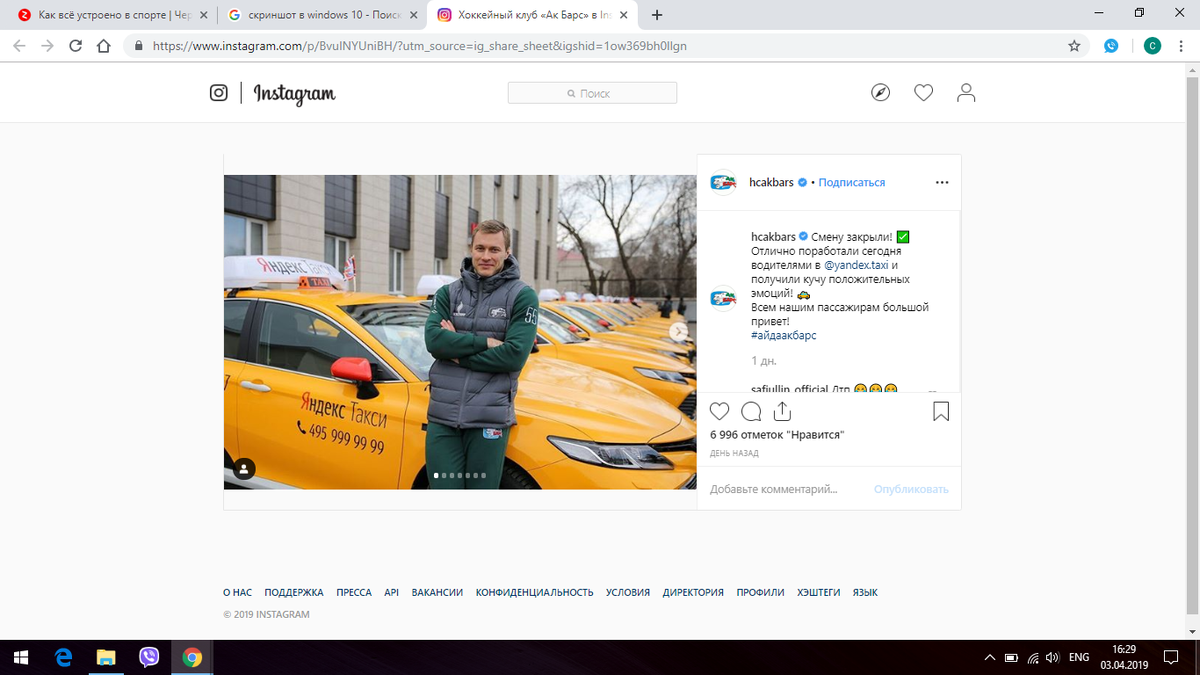Like the post with heart icon
The width and height of the screenshot is (1200, 675).
coord(719,411)
